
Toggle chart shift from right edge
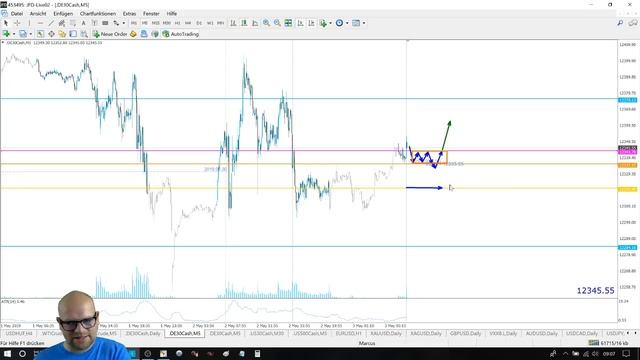click(311, 23)
